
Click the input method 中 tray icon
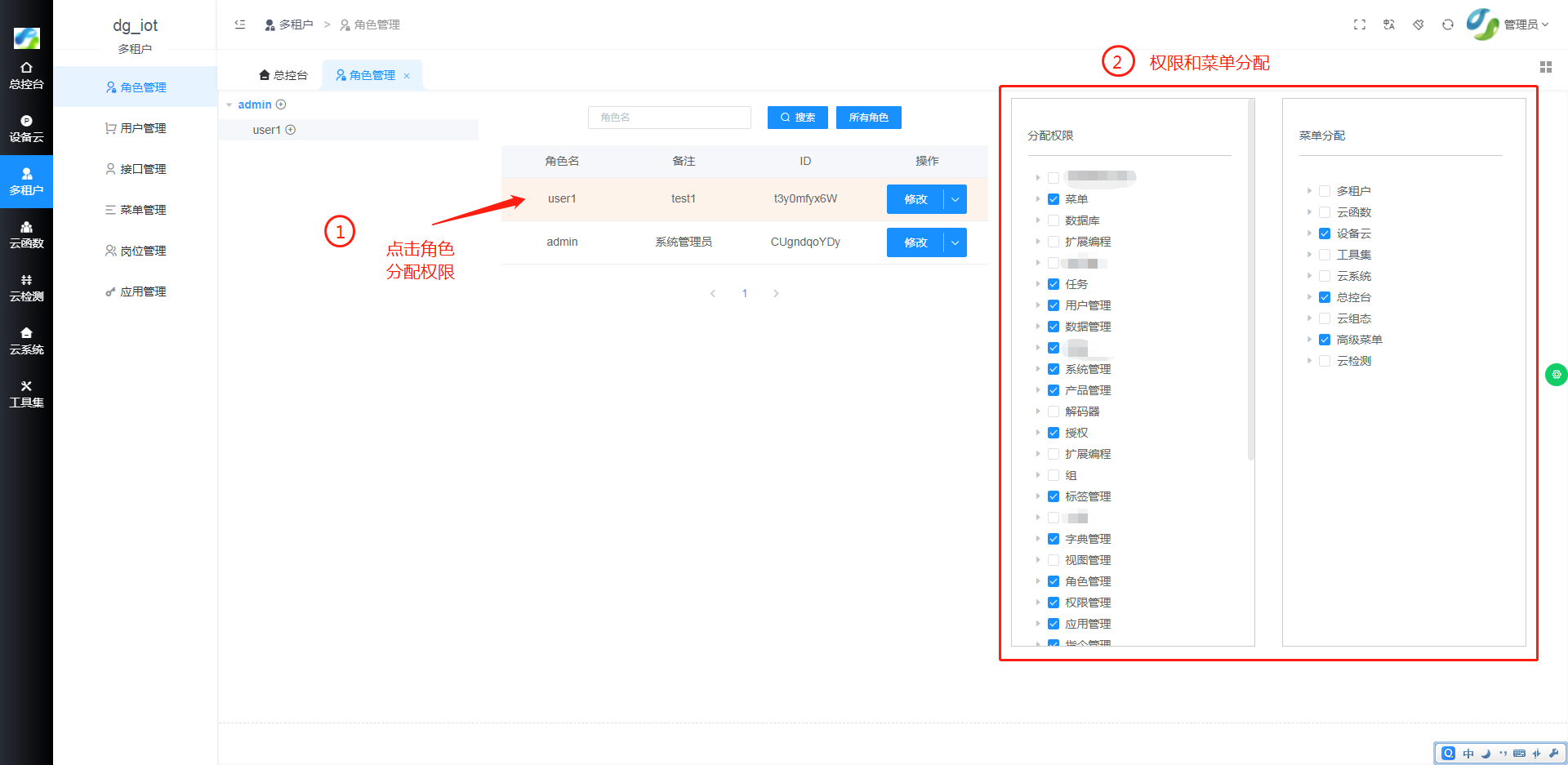tap(1468, 754)
